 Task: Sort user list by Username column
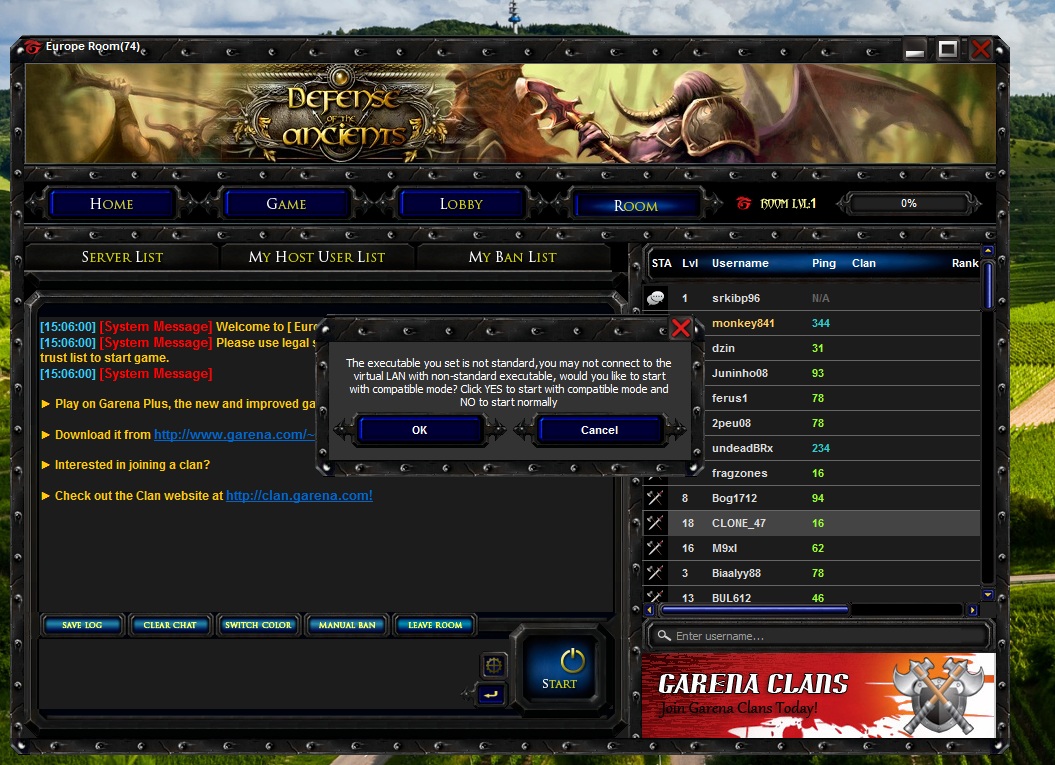click(740, 263)
